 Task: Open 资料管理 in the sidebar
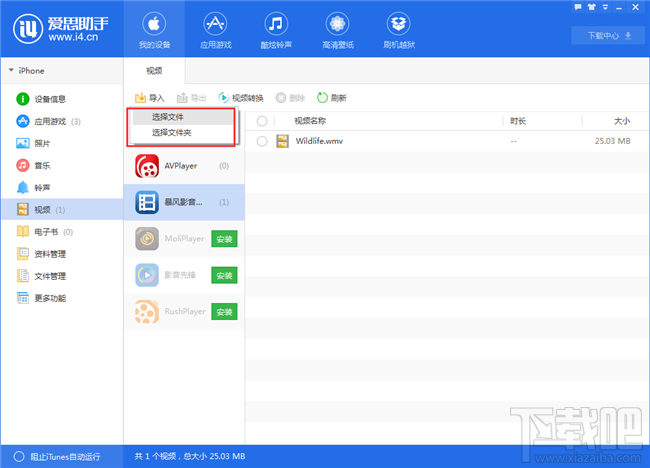(x=62, y=254)
